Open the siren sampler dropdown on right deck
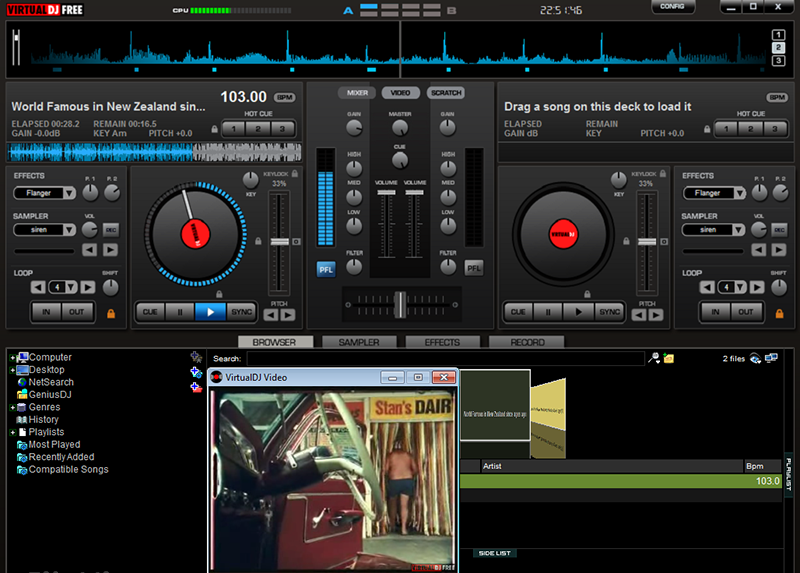This screenshot has width=800, height=573. [x=713, y=230]
